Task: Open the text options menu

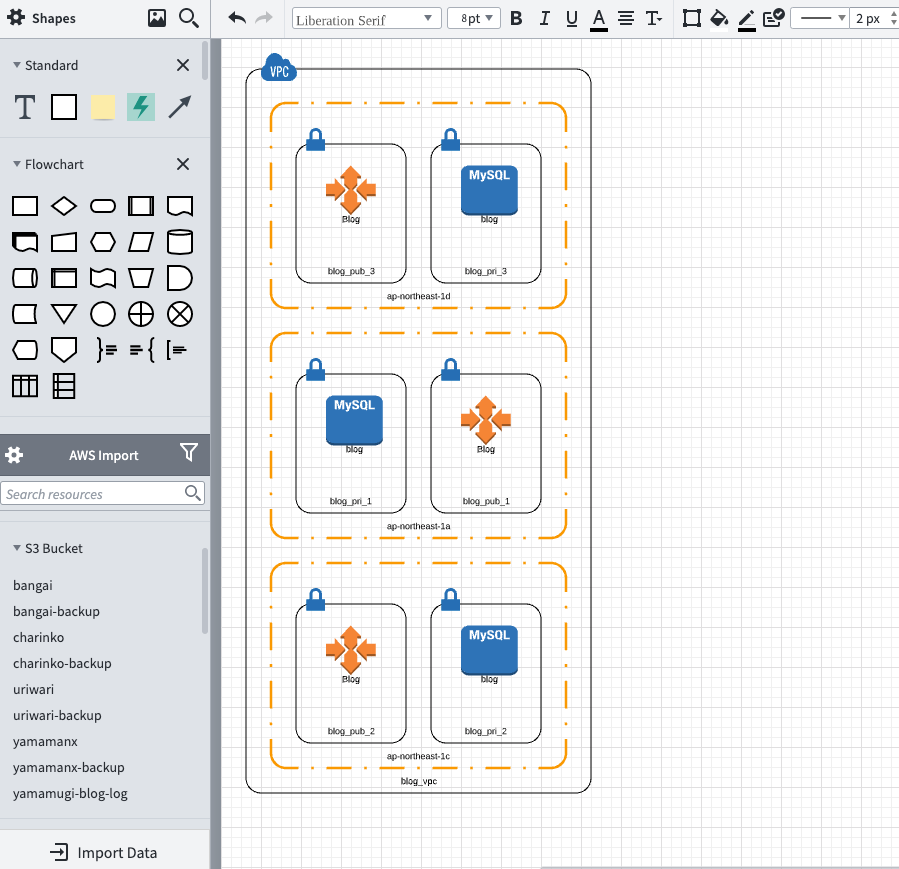Action: pyautogui.click(x=654, y=18)
